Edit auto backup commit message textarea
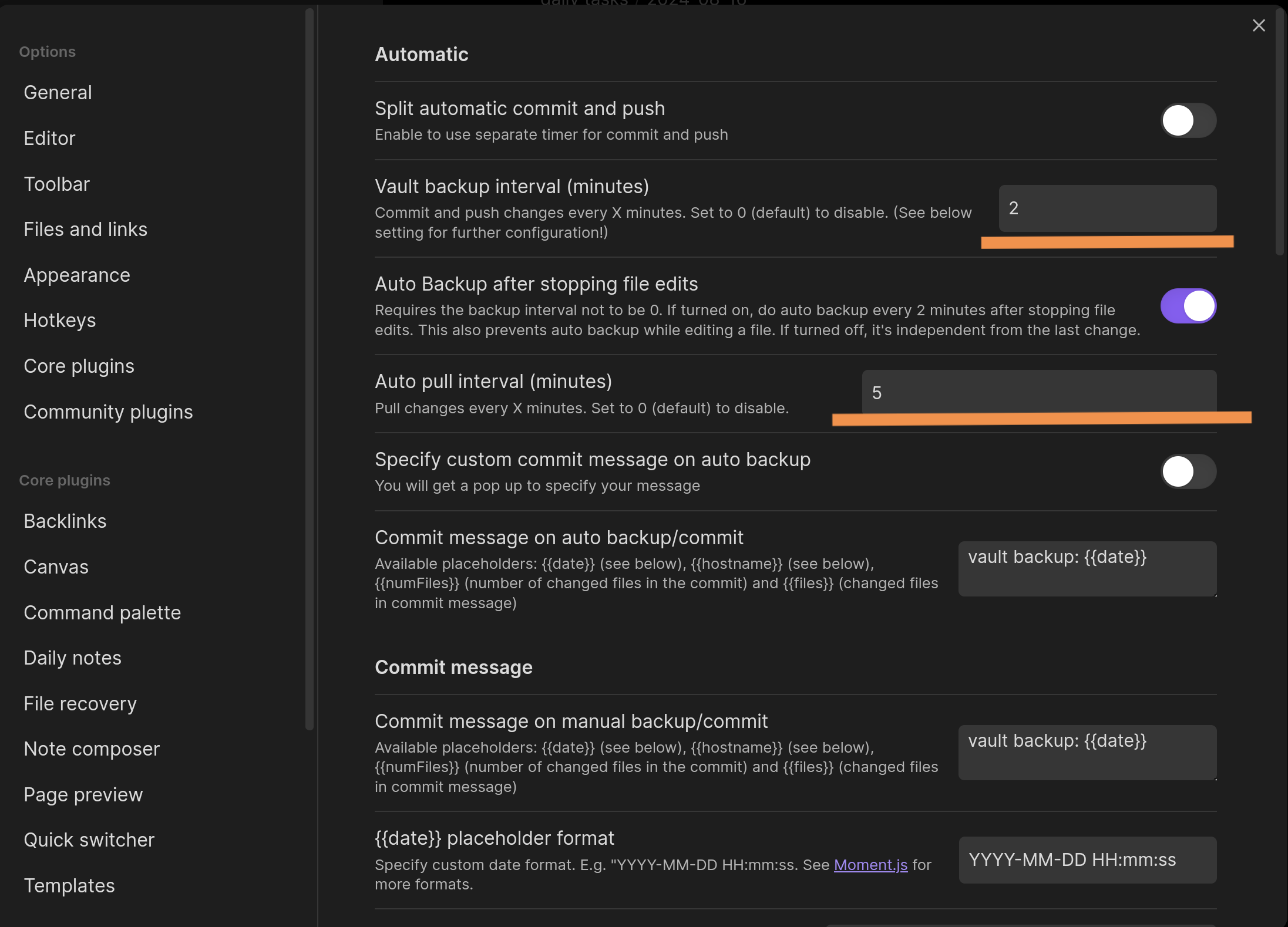 point(1087,568)
